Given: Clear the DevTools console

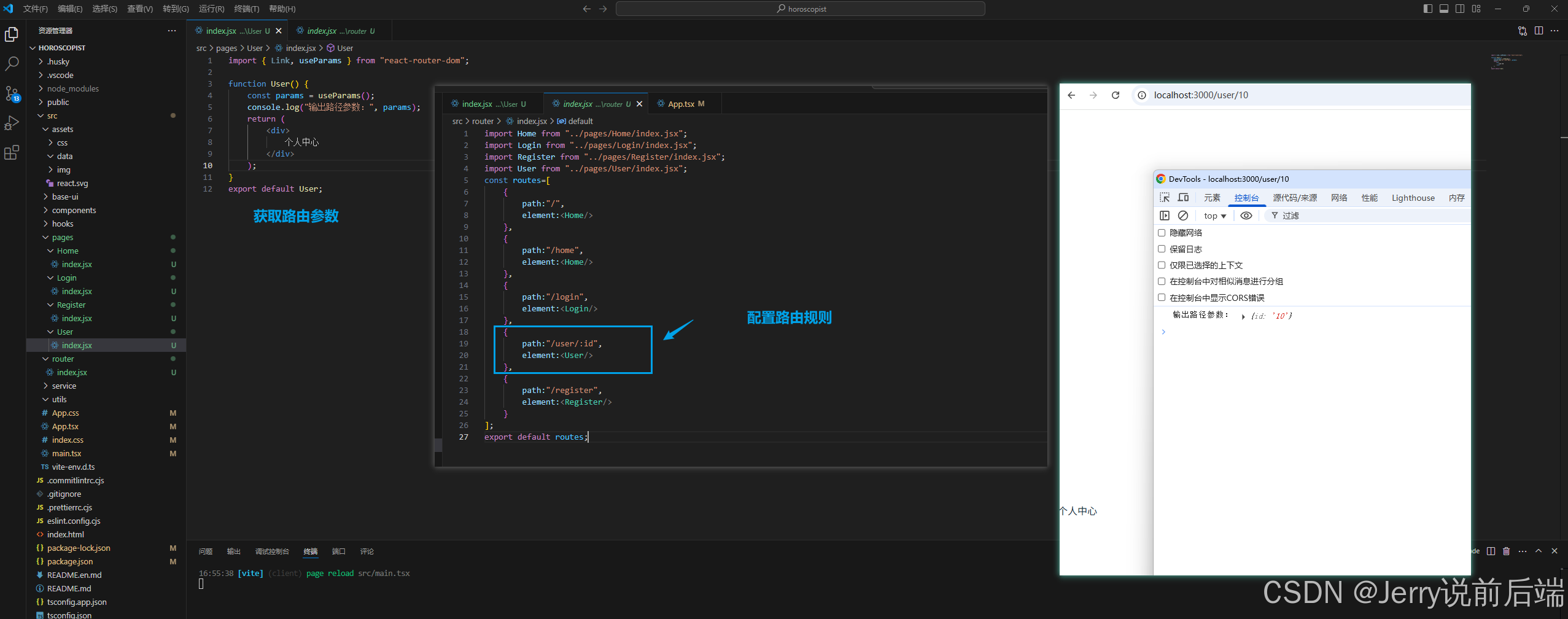Looking at the screenshot, I should coord(1183,216).
